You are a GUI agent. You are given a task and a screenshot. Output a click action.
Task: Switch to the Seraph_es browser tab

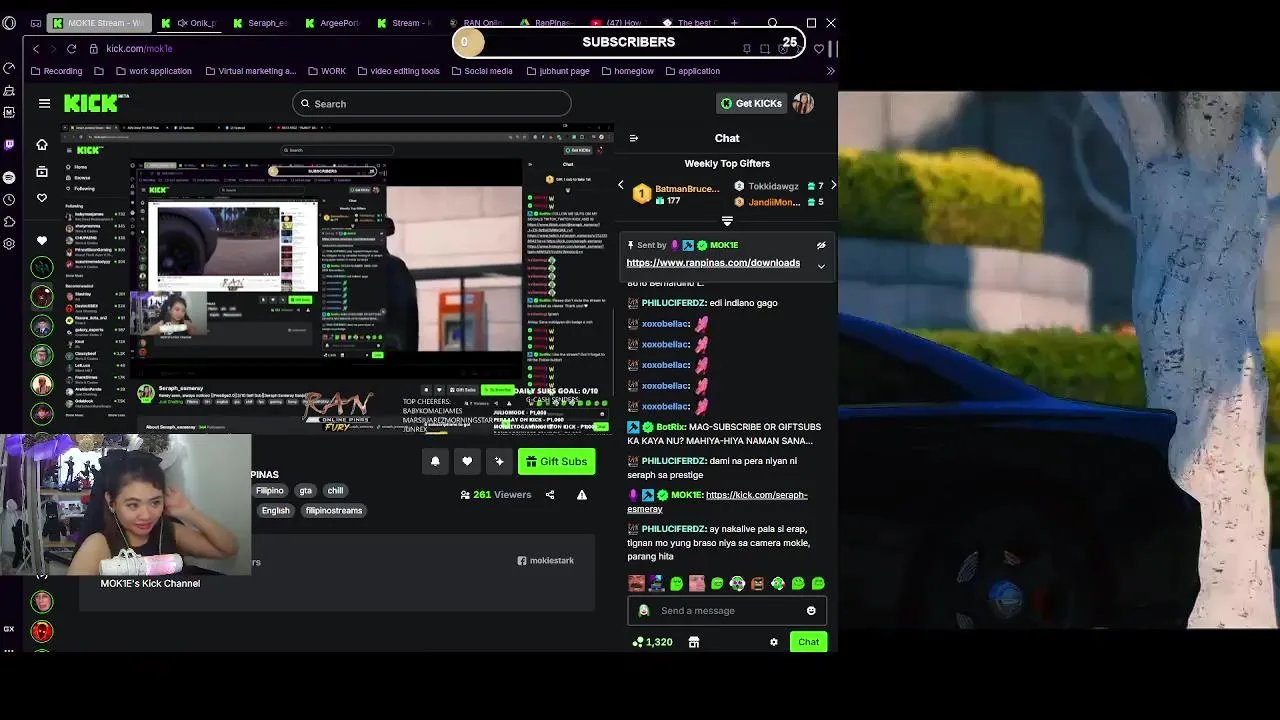[x=260, y=22]
